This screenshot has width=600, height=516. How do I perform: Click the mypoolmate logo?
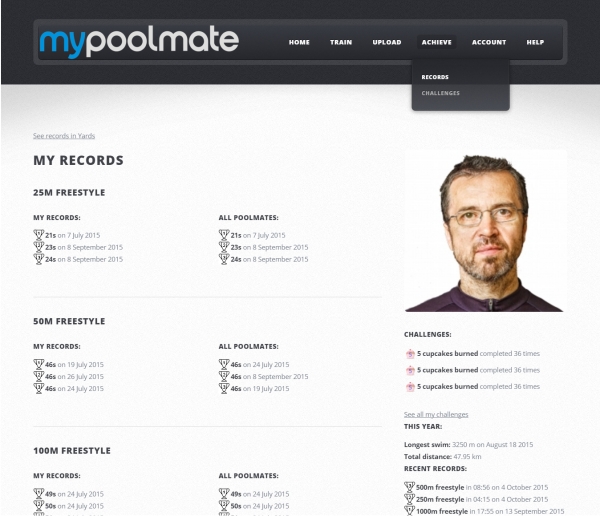tap(139, 41)
